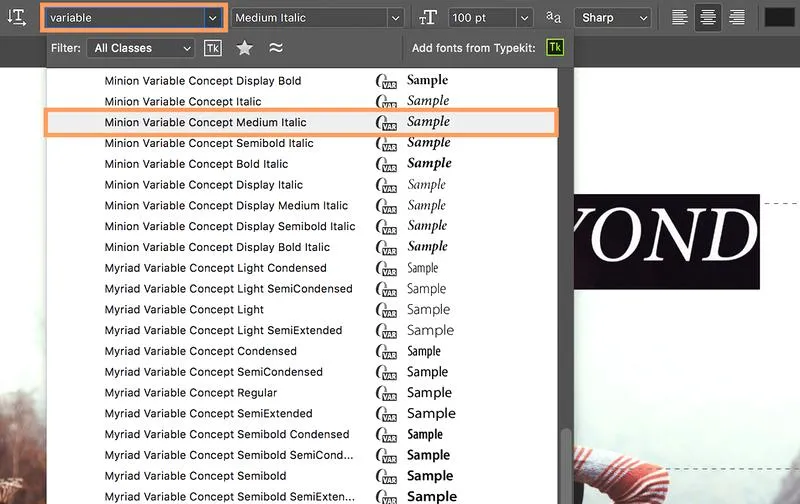Click the green Typekit add fonts icon

click(x=555, y=48)
